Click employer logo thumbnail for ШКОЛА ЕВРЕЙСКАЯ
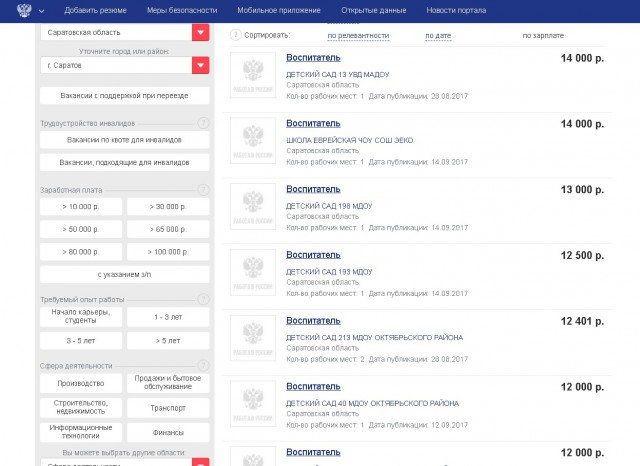This screenshot has width=640, height=466. click(253, 141)
